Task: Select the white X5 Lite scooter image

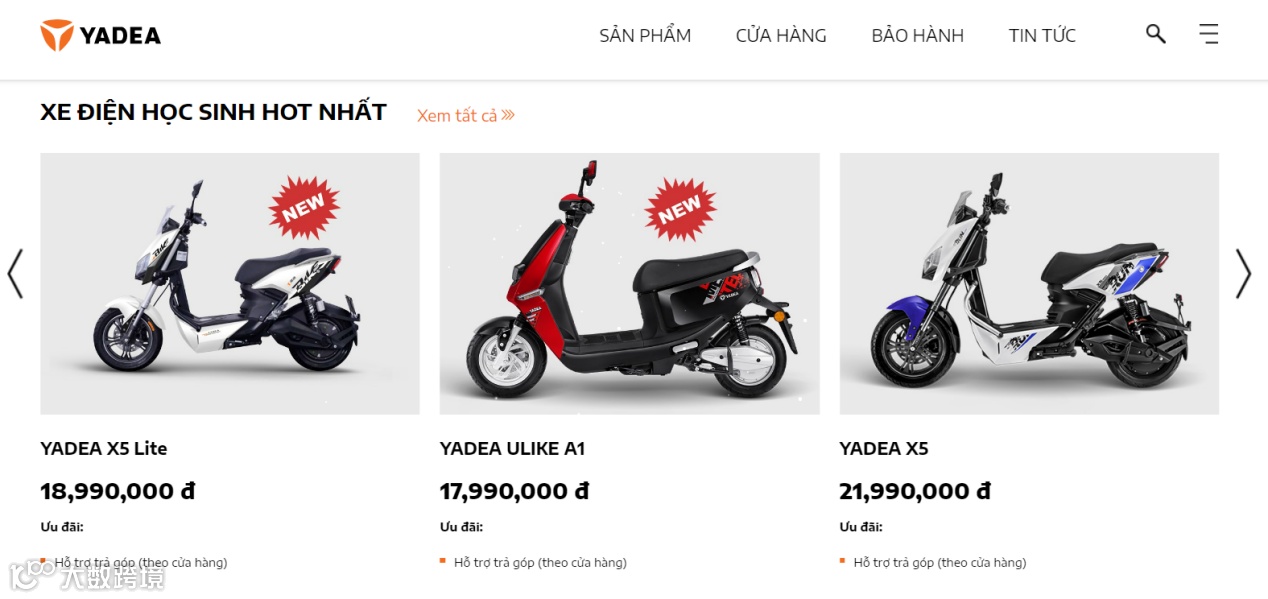Action: [230, 284]
